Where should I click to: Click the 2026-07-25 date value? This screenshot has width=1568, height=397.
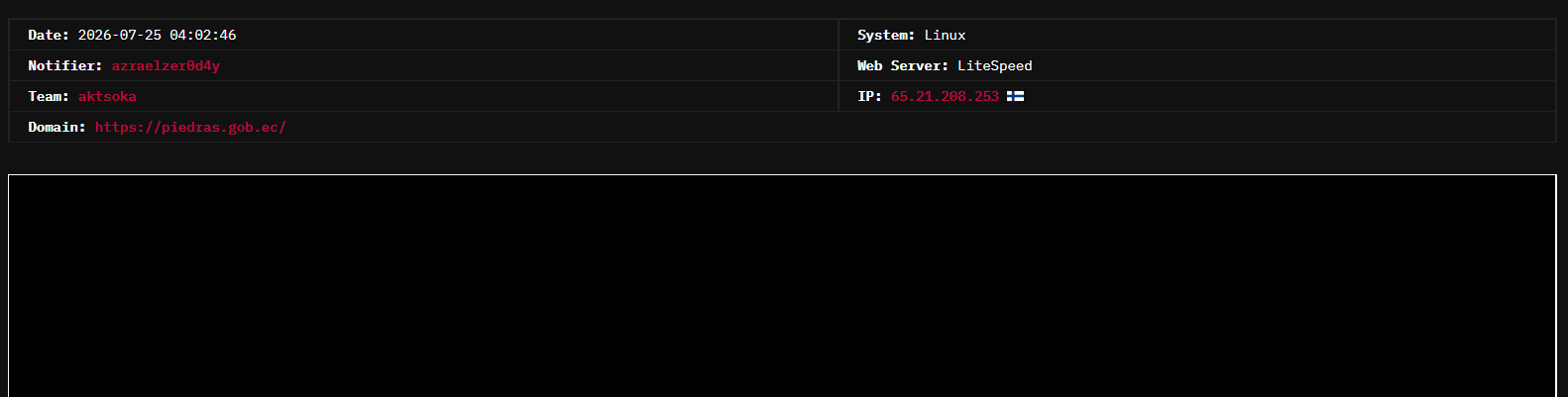119,35
